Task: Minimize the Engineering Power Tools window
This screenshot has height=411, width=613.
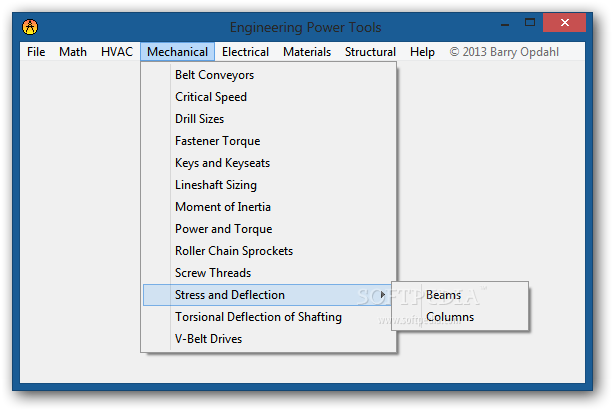Action: 505,23
